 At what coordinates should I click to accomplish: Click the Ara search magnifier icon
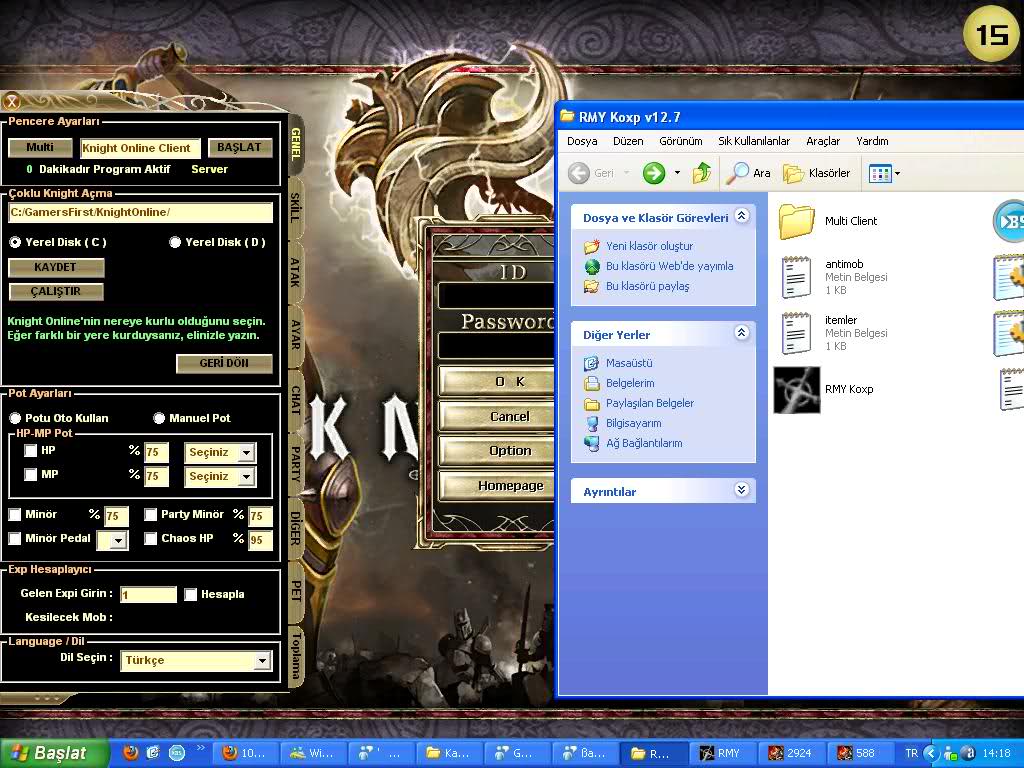click(737, 173)
